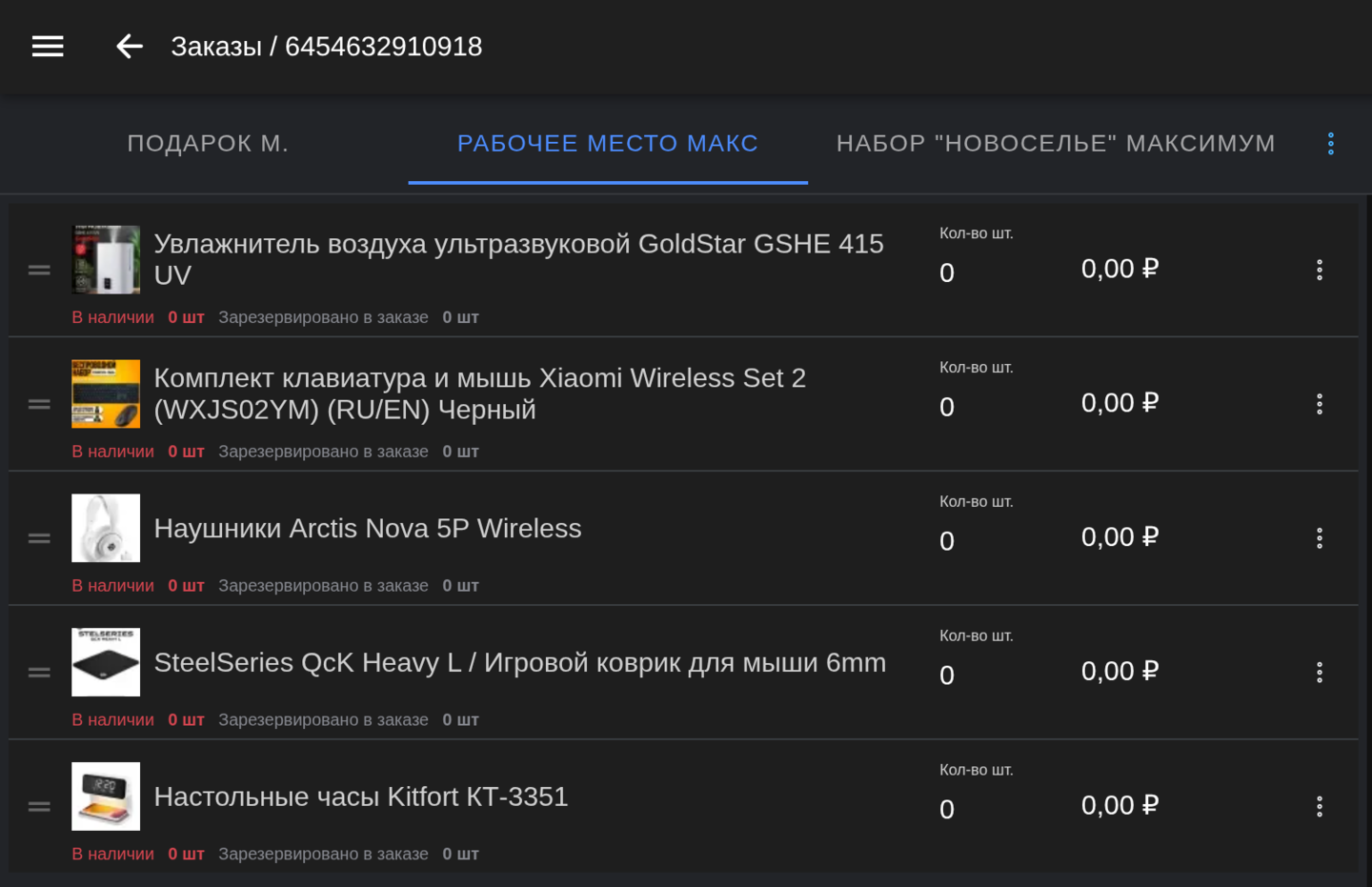Go back using the arrow icon
1372x887 pixels.
click(129, 47)
